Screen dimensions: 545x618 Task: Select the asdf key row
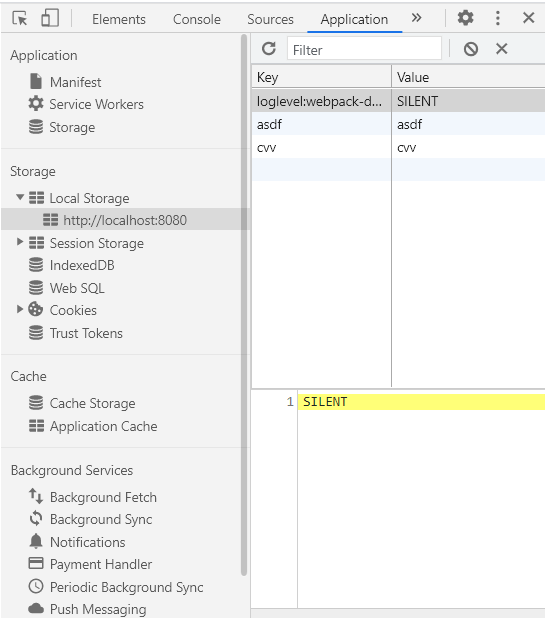[x=398, y=125]
